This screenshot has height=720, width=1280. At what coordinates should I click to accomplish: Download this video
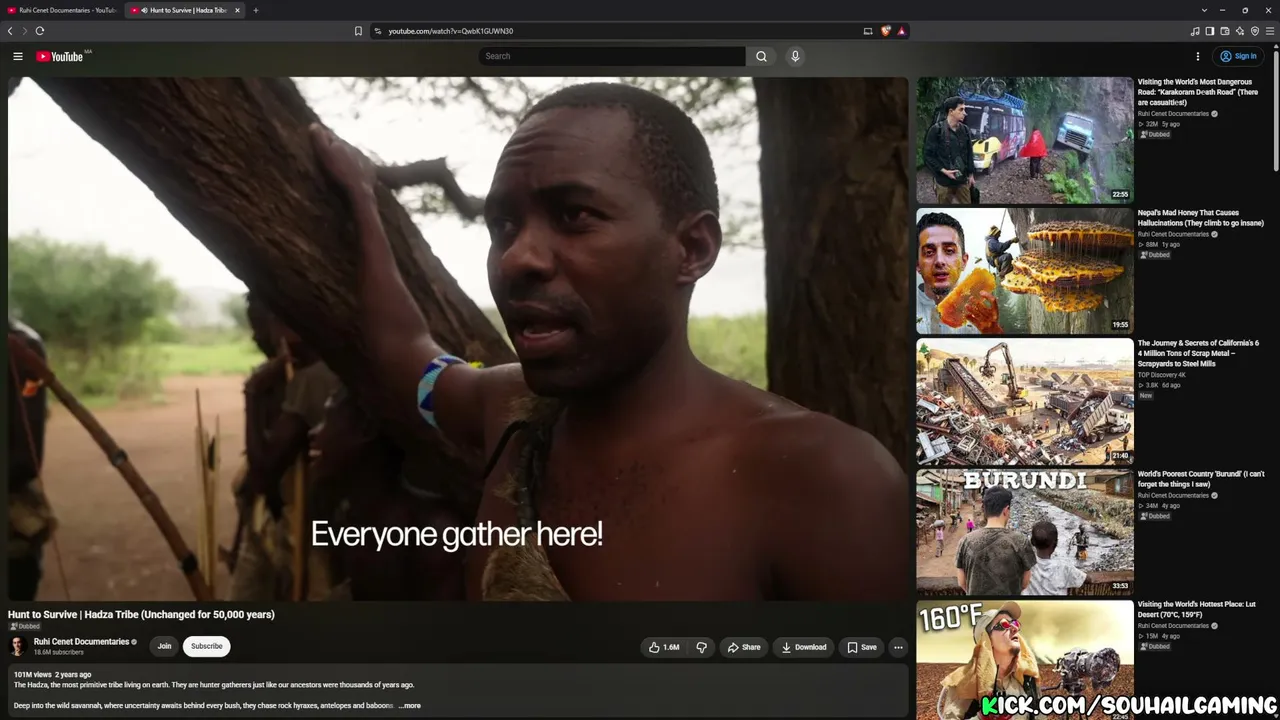coord(804,647)
